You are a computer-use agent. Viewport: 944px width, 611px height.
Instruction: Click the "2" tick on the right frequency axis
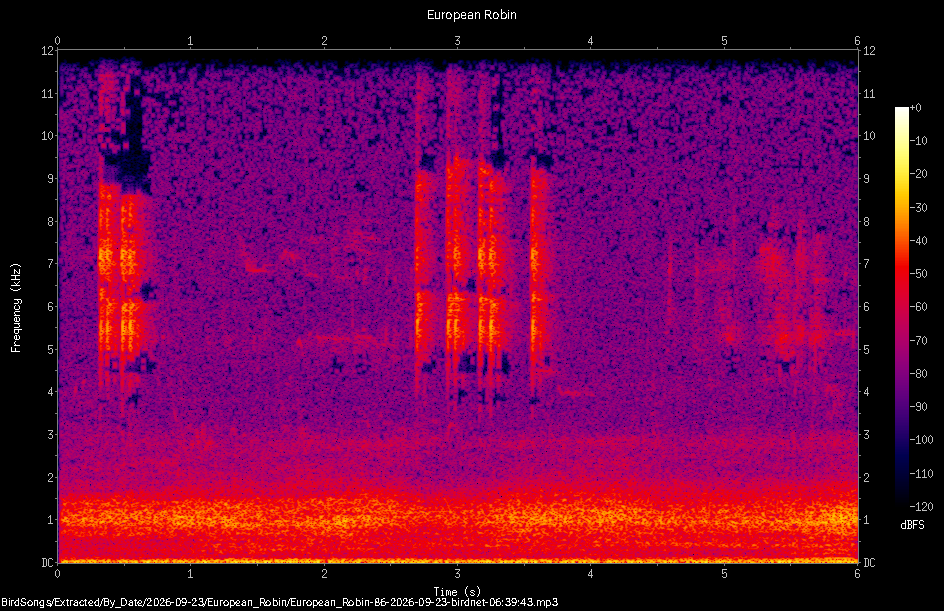pos(866,477)
